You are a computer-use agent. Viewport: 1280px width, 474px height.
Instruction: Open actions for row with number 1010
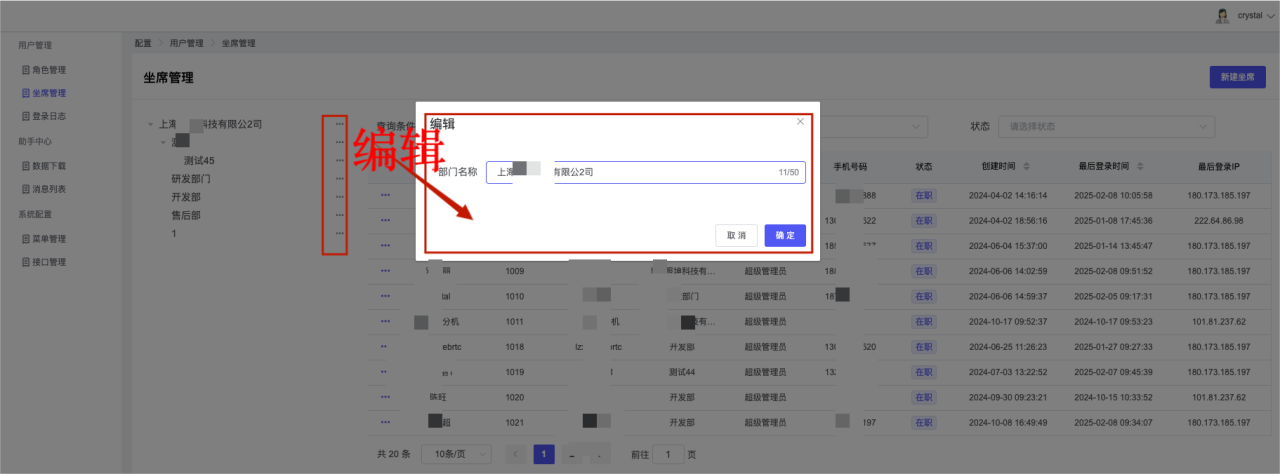tap(385, 296)
